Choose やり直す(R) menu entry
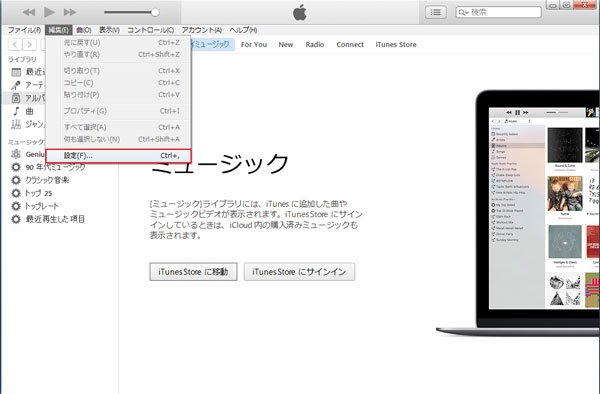 [x=118, y=54]
